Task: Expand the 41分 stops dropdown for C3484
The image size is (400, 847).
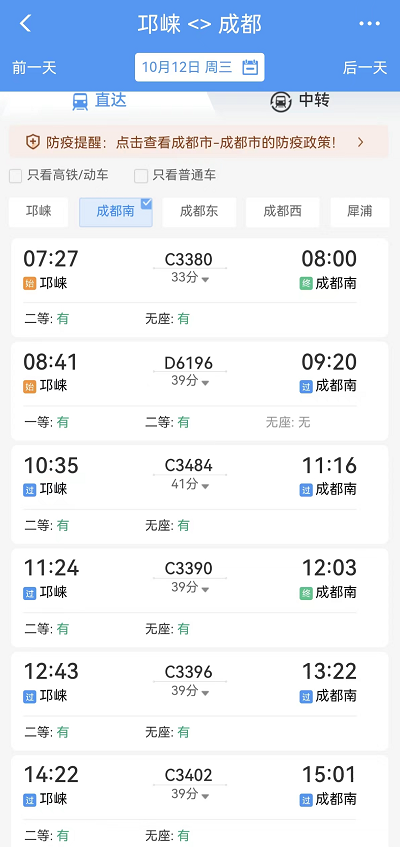Action: [190, 485]
